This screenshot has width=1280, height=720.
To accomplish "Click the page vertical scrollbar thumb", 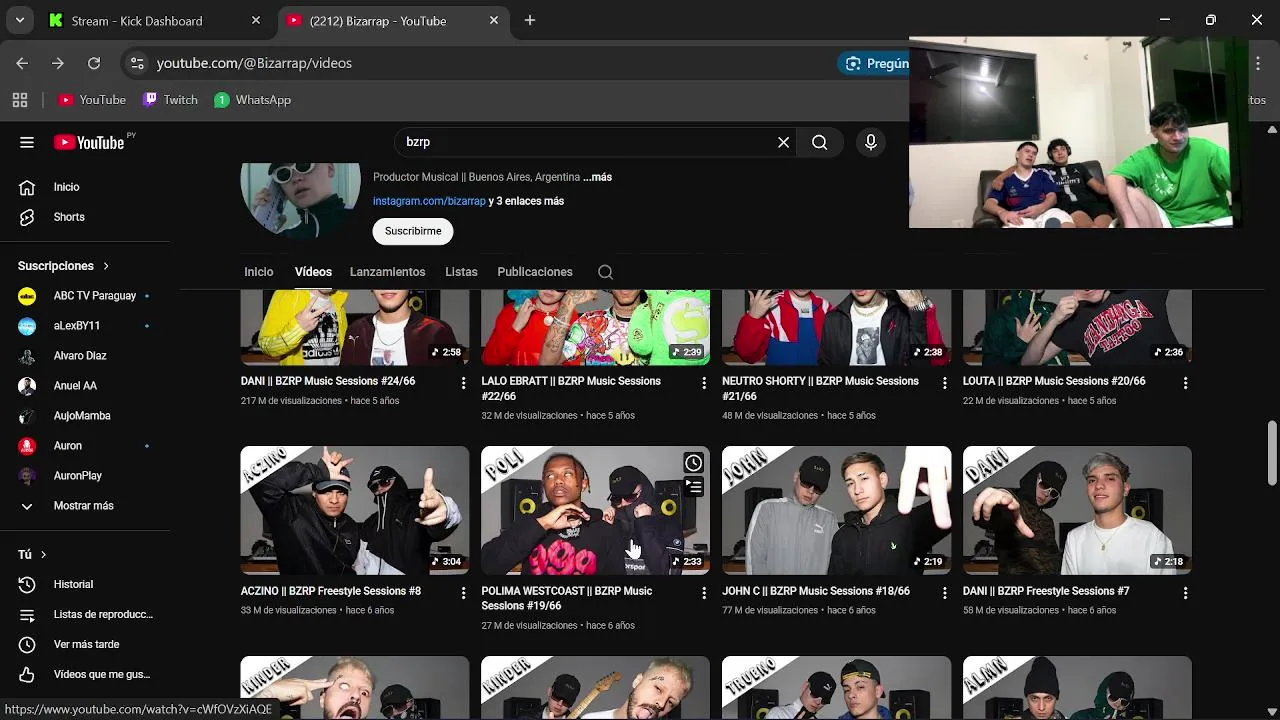I will [1272, 451].
